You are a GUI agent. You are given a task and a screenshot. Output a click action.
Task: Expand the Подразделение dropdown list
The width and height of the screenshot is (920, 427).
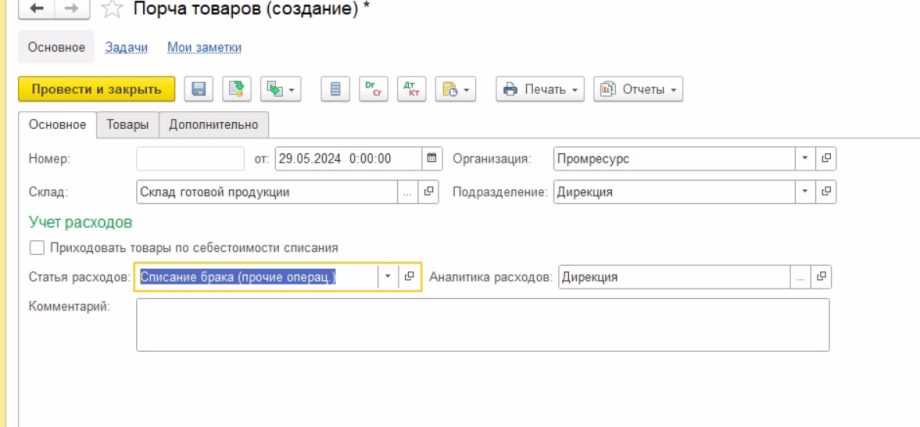click(805, 191)
